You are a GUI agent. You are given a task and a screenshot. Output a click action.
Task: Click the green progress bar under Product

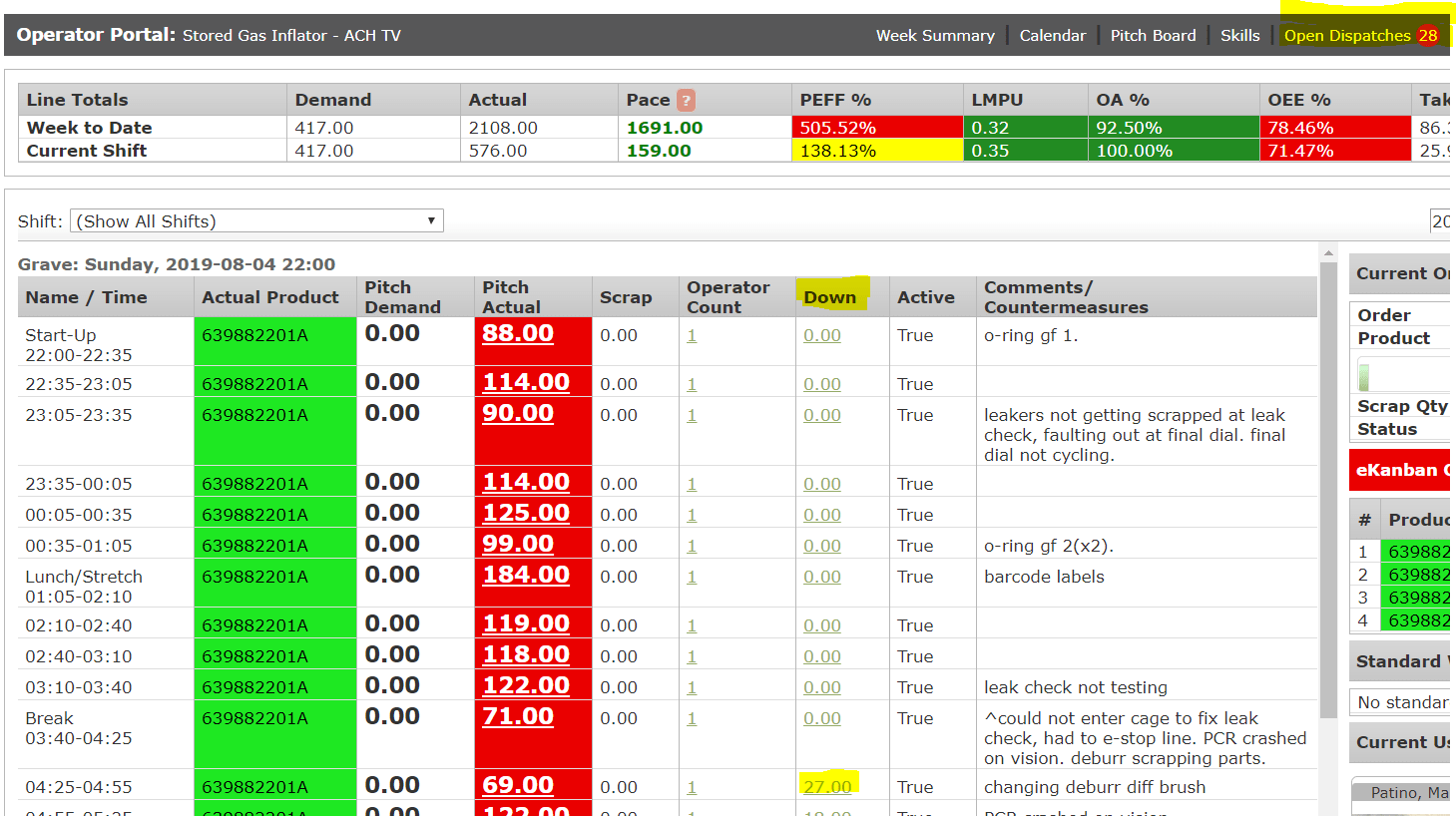tap(1363, 376)
